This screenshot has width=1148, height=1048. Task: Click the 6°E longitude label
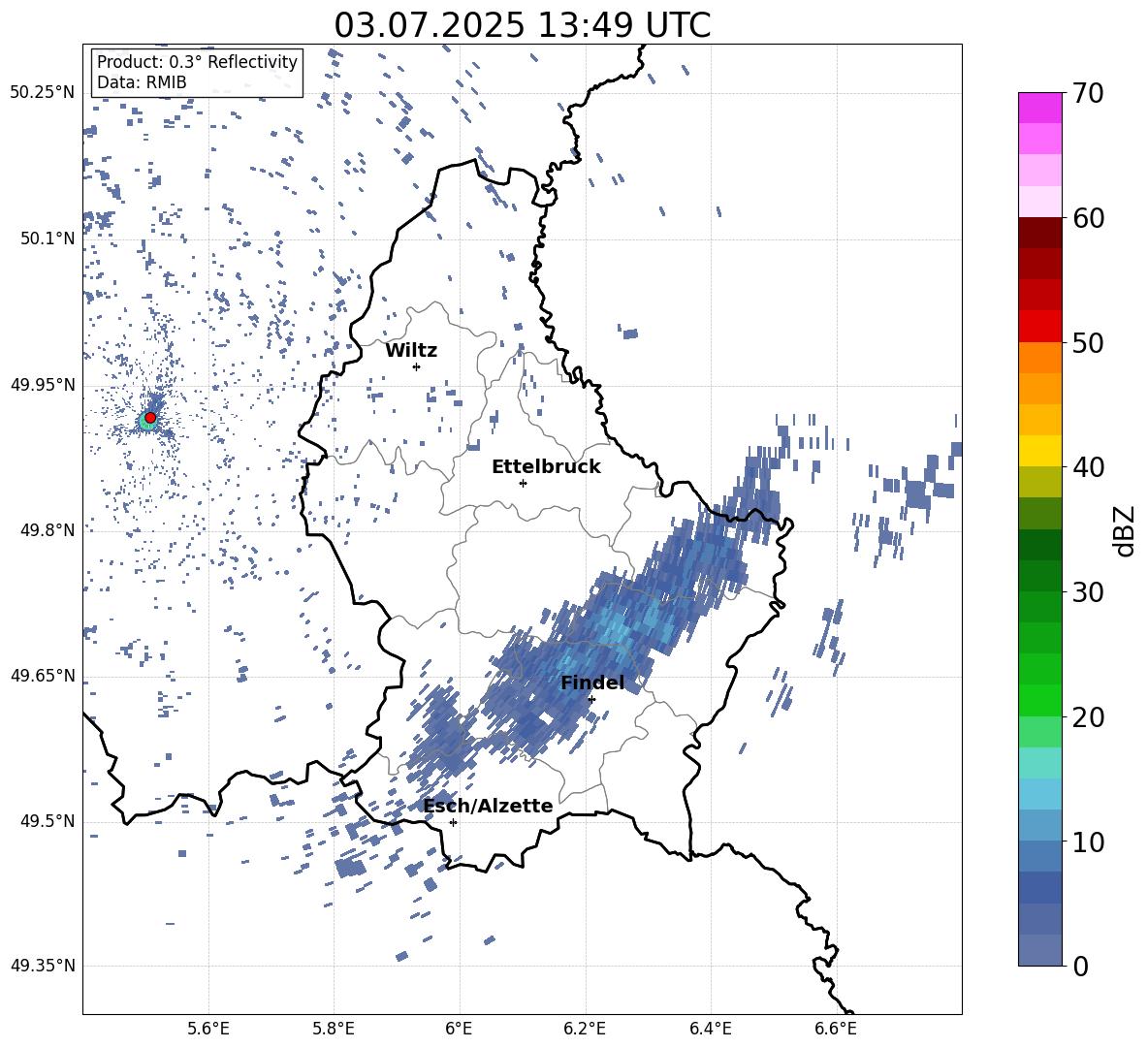[x=460, y=1029]
